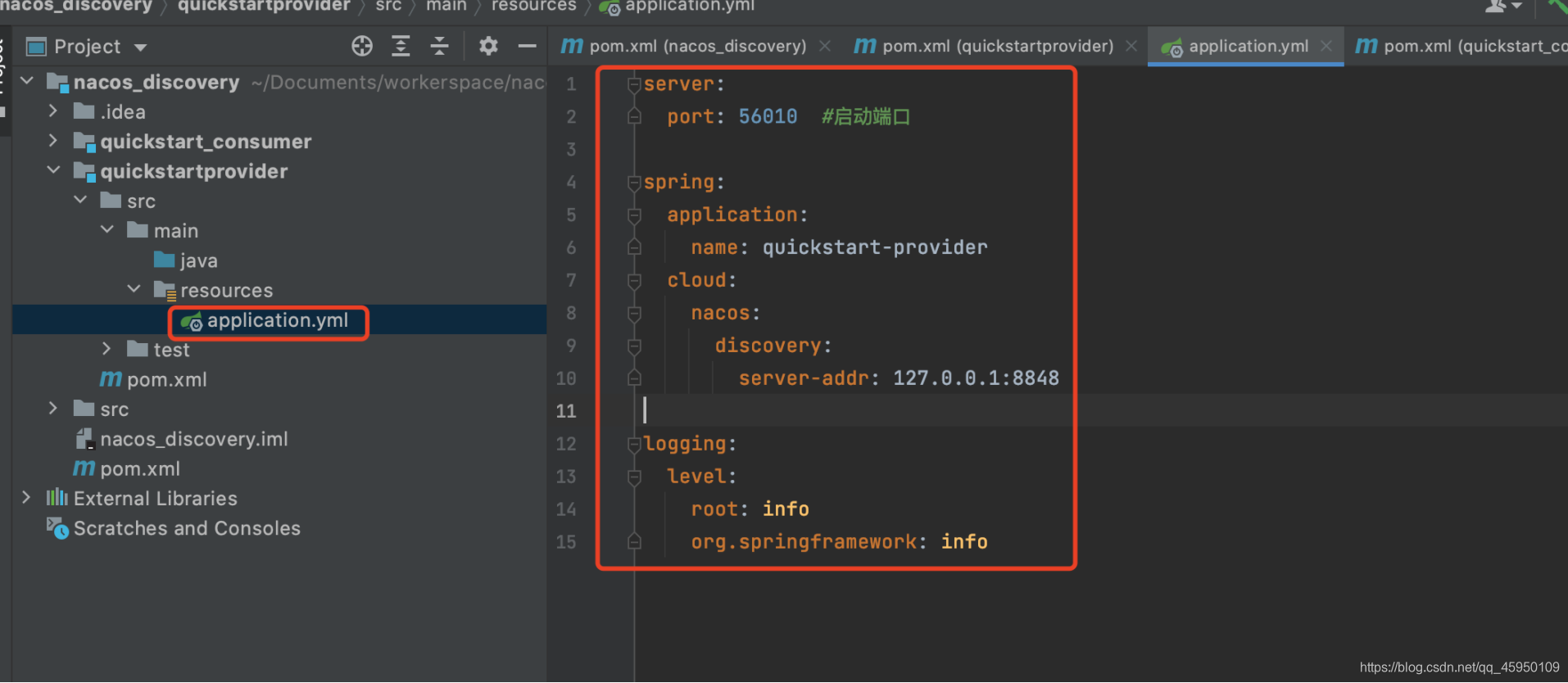Select application.yml in the project tree
Screen dimensions: 1568x683
point(277,320)
